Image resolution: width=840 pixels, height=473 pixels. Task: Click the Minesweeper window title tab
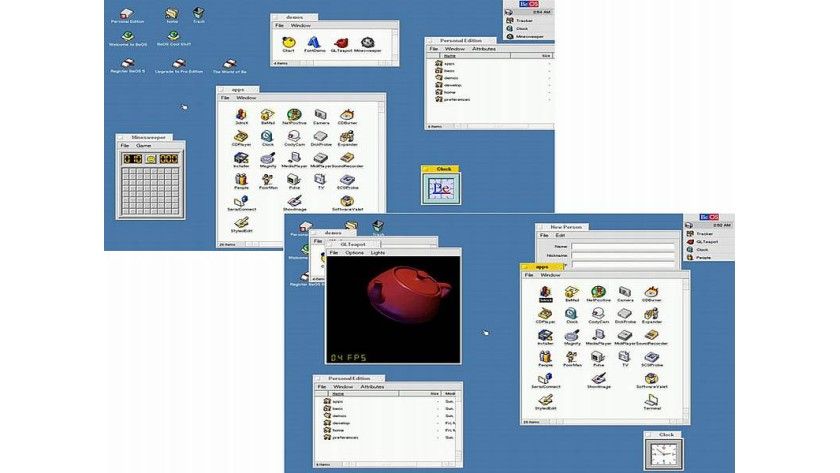pos(144,138)
